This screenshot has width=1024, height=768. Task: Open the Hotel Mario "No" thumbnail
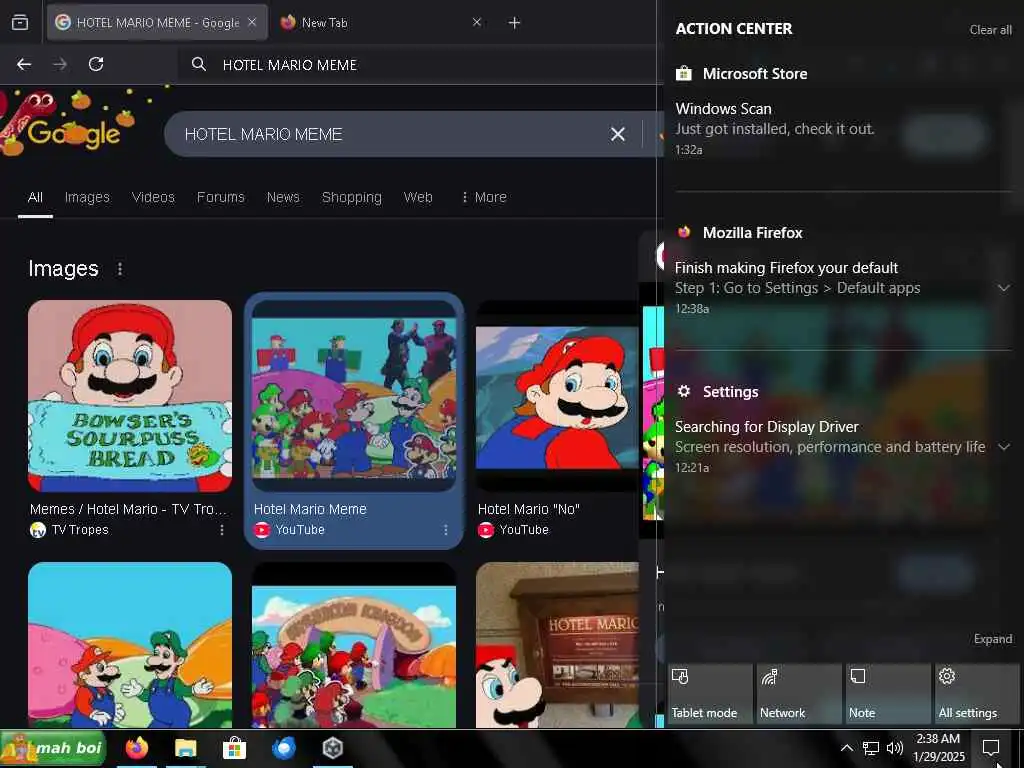pyautogui.click(x=557, y=396)
